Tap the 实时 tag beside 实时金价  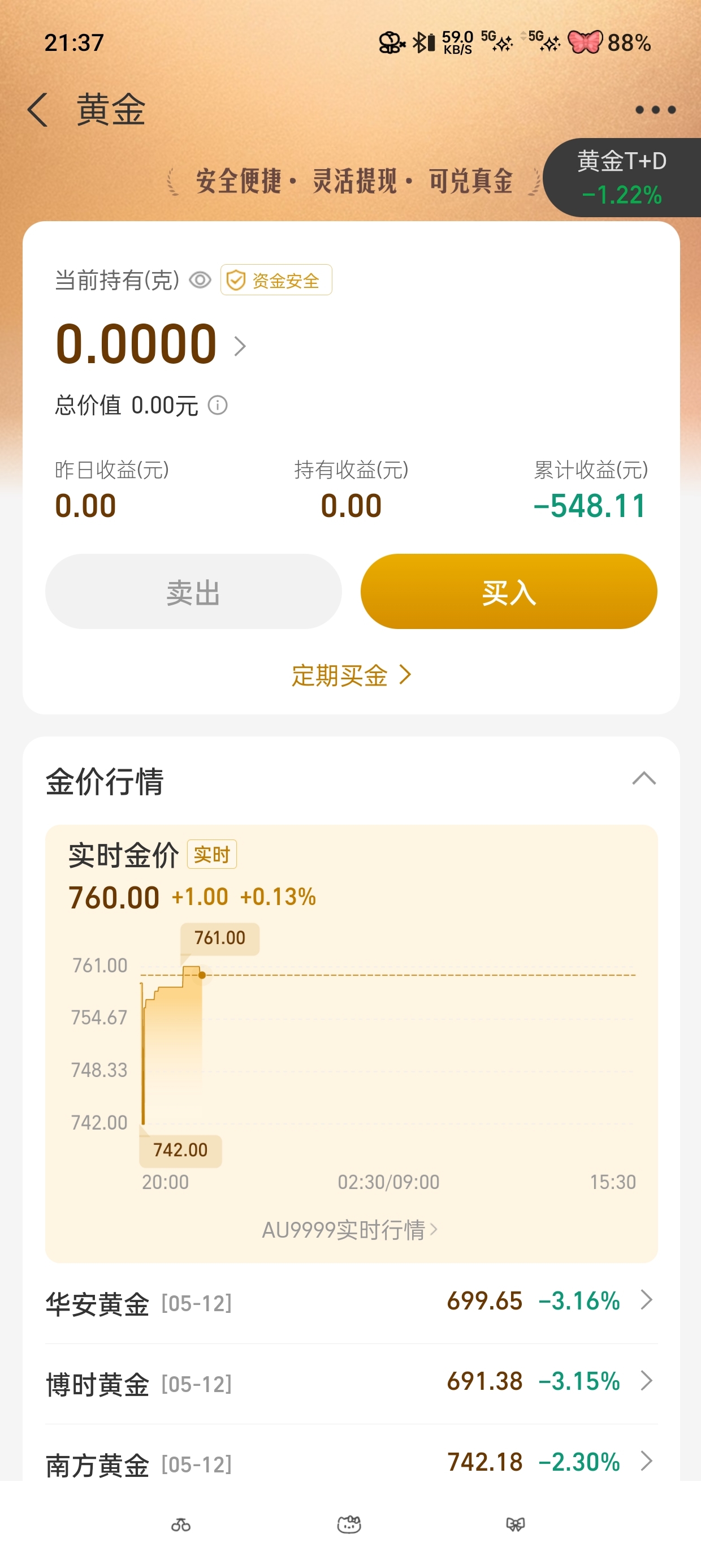[212, 855]
